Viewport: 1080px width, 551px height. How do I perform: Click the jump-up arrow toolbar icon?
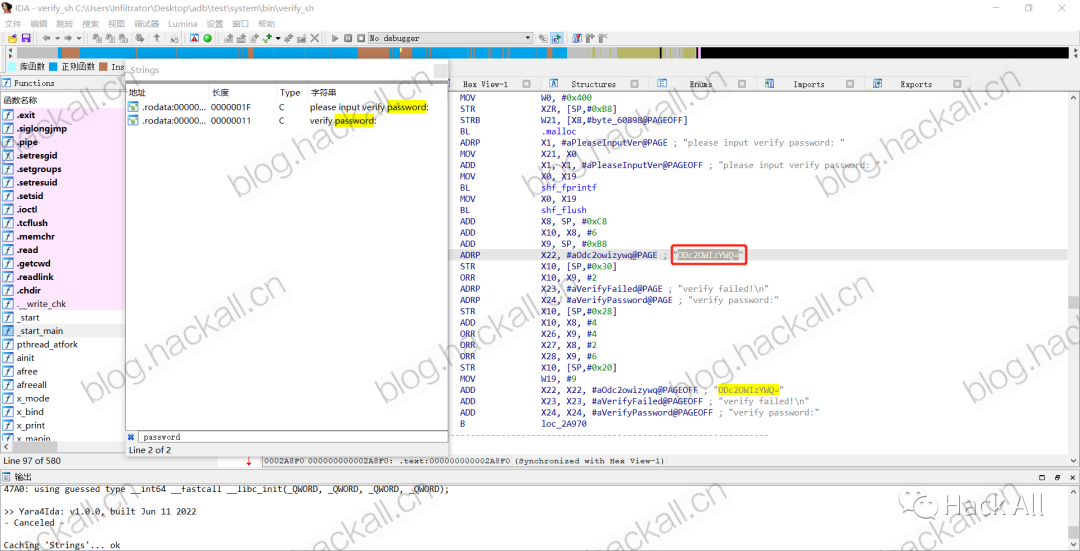coord(156,38)
